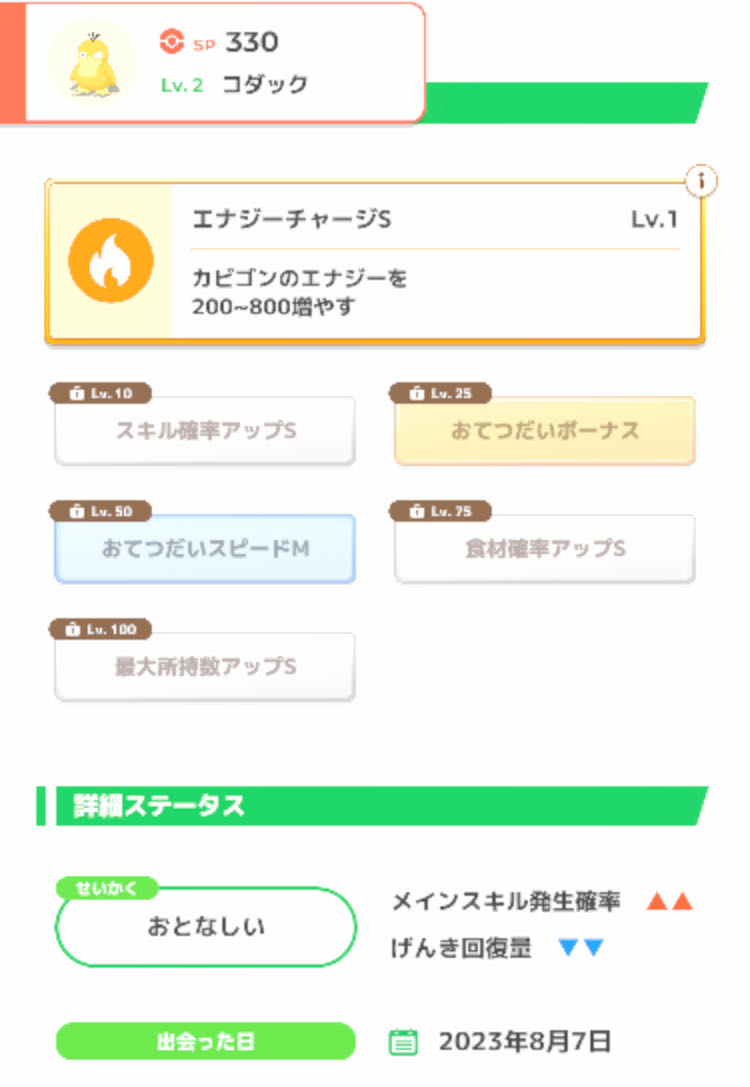Tap the Poké Ball SP icon
This screenshot has height=1087, width=750.
(x=172, y=42)
